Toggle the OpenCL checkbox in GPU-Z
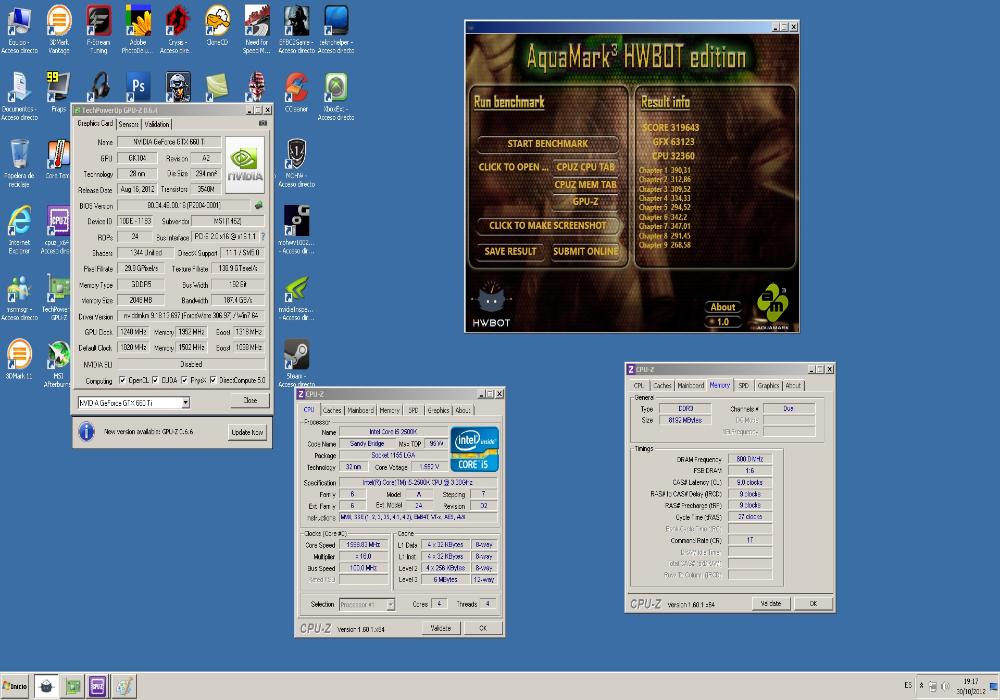 tap(122, 380)
